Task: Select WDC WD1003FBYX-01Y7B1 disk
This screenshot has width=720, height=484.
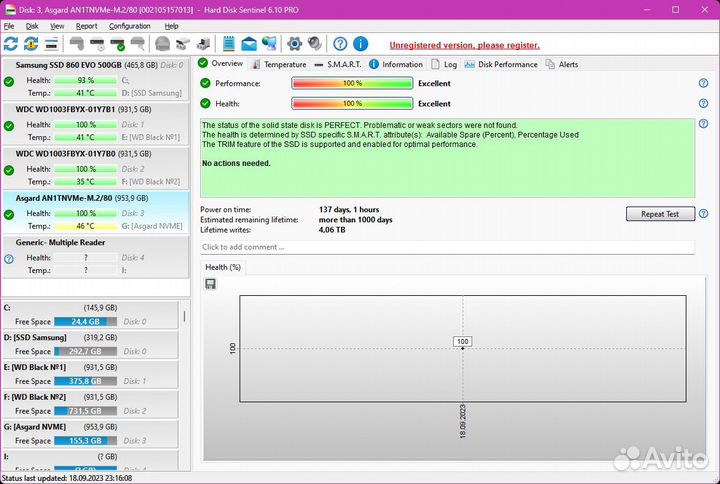Action: click(x=96, y=123)
